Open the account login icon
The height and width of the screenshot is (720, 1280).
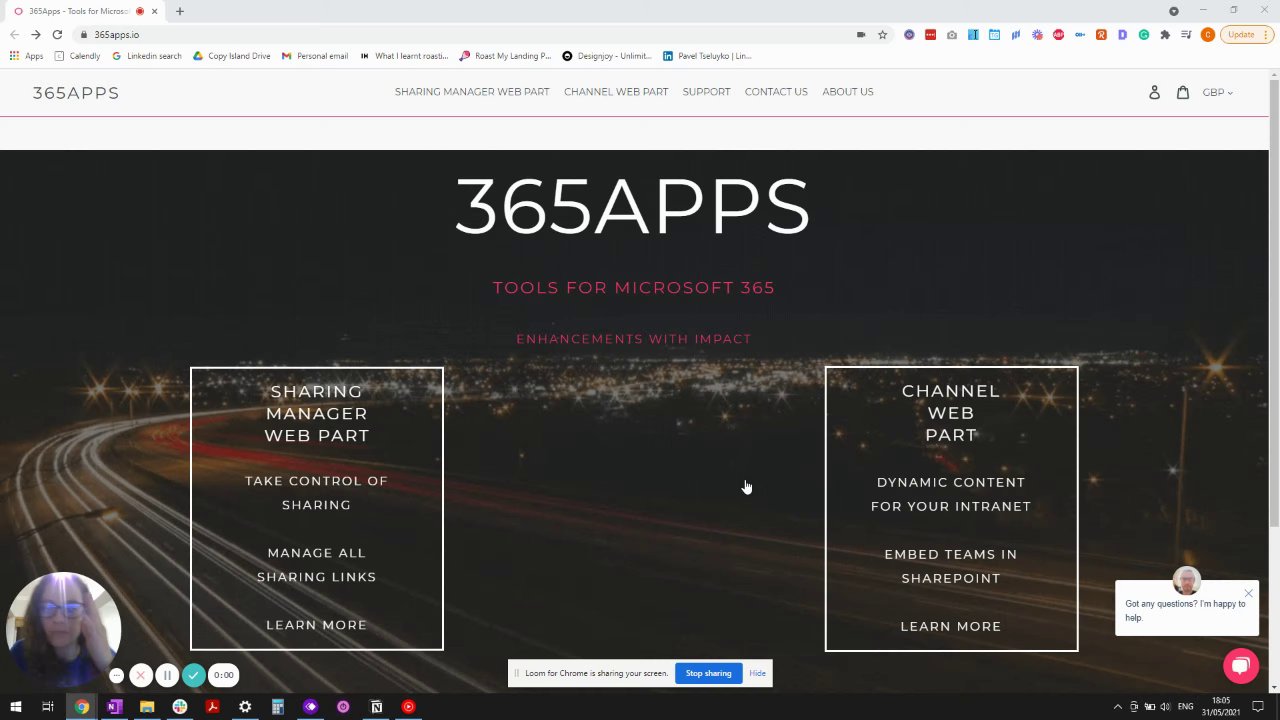coord(1154,92)
